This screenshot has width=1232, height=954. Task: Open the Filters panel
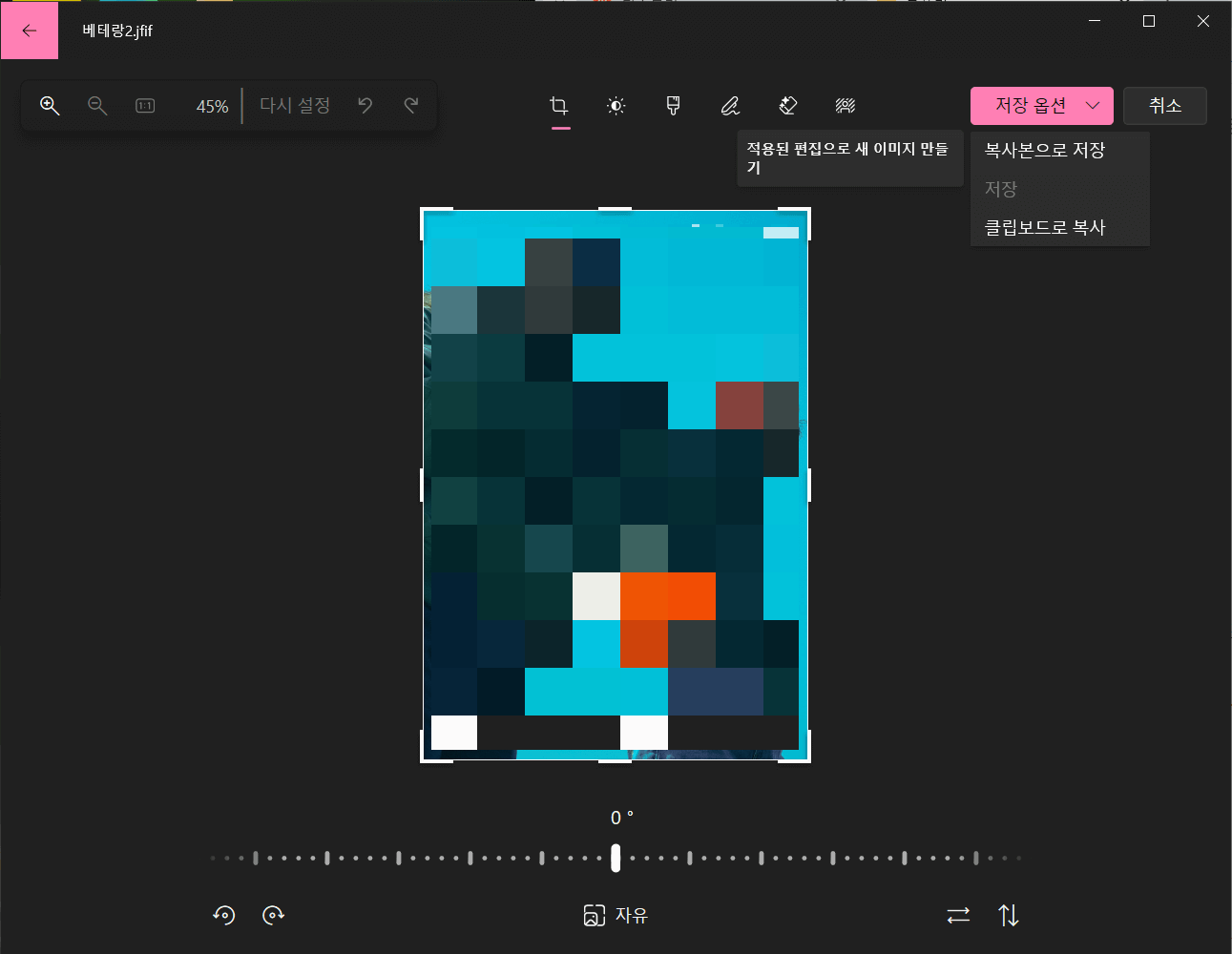(673, 106)
